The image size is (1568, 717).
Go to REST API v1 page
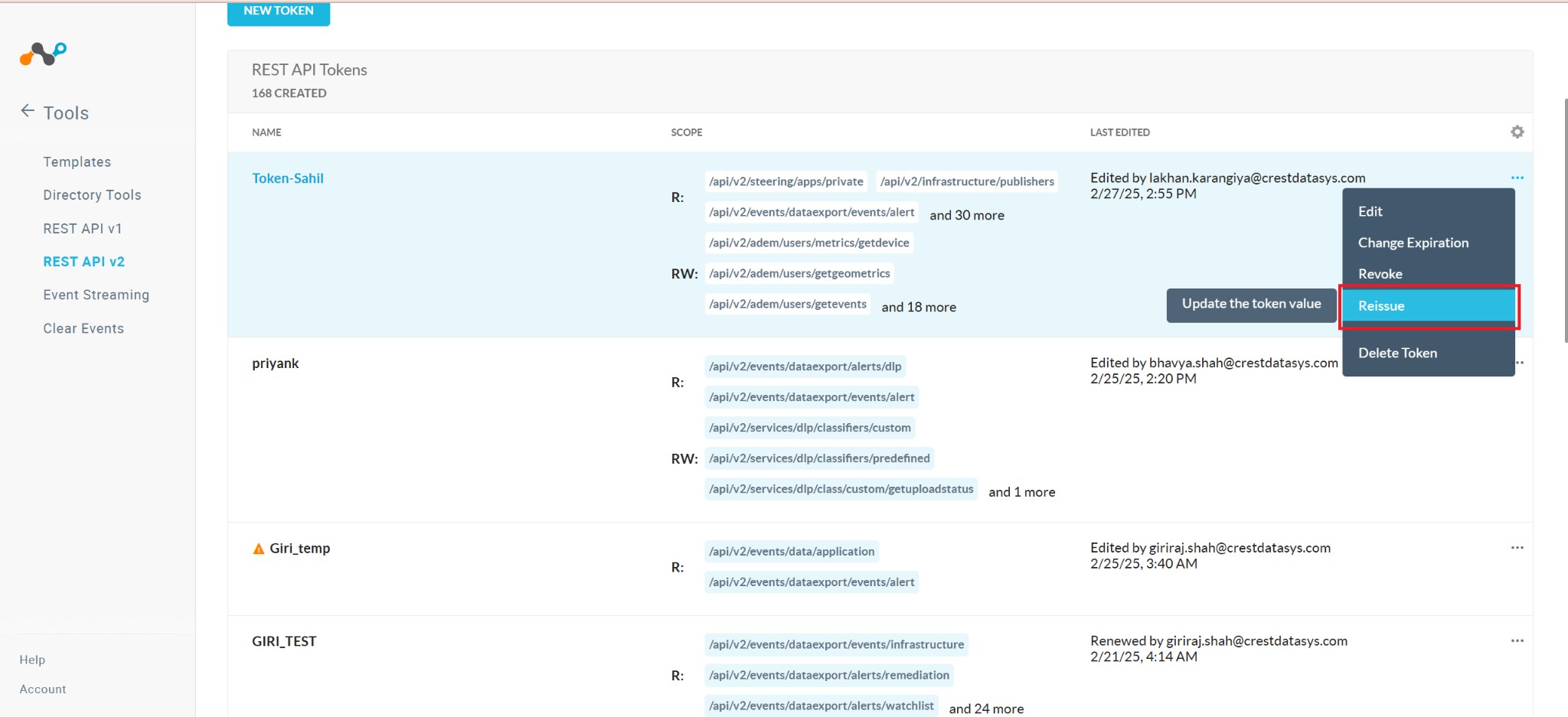pyautogui.click(x=83, y=228)
